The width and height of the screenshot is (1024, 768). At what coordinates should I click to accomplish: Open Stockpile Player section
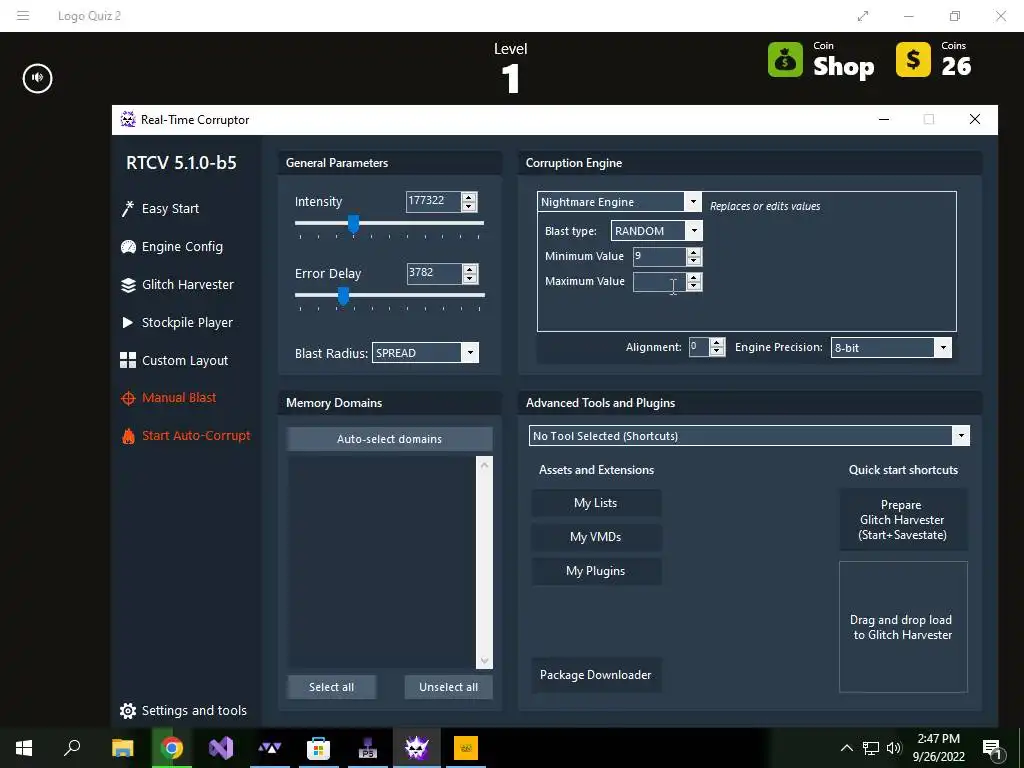[x=187, y=323]
